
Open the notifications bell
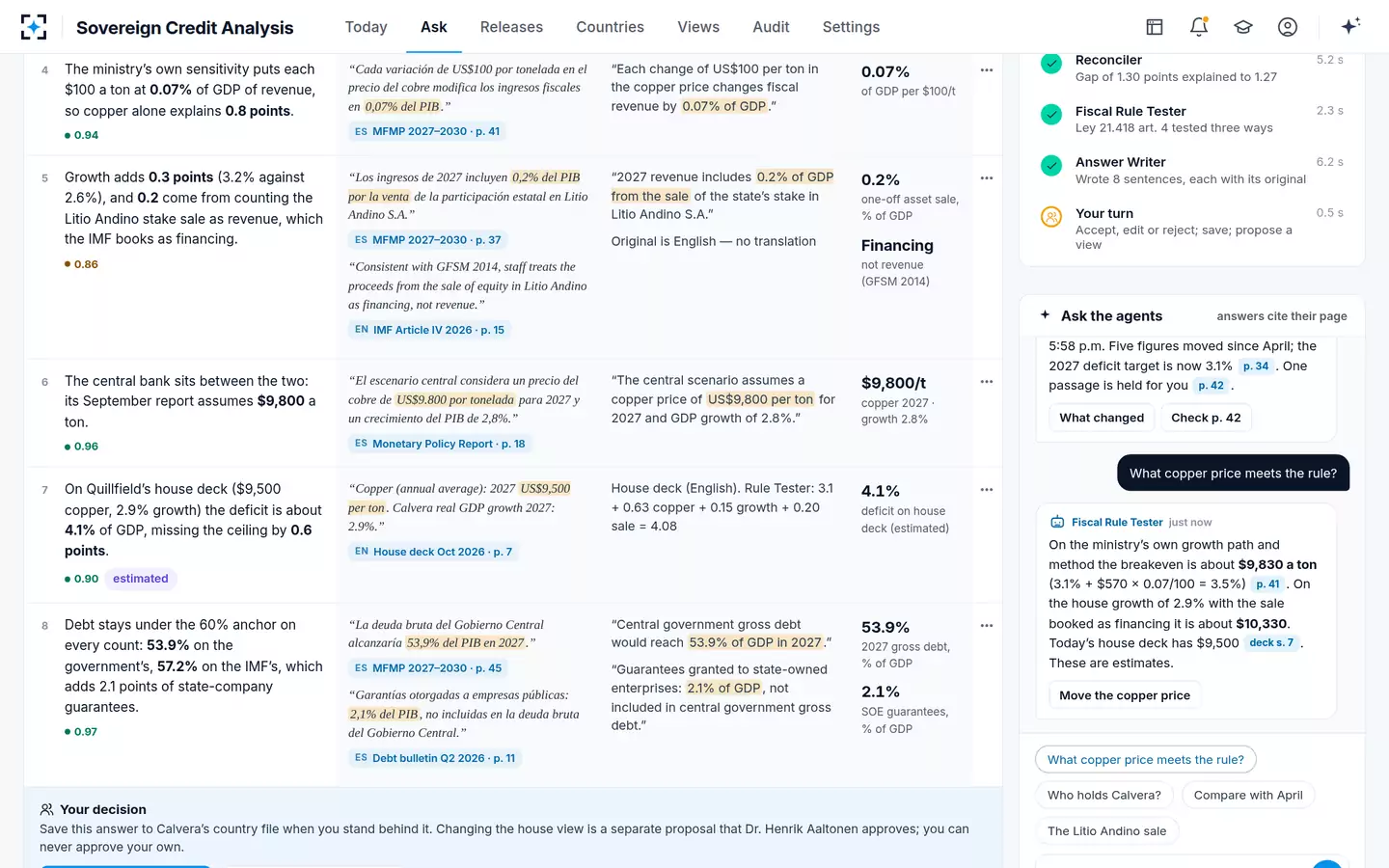(1199, 27)
